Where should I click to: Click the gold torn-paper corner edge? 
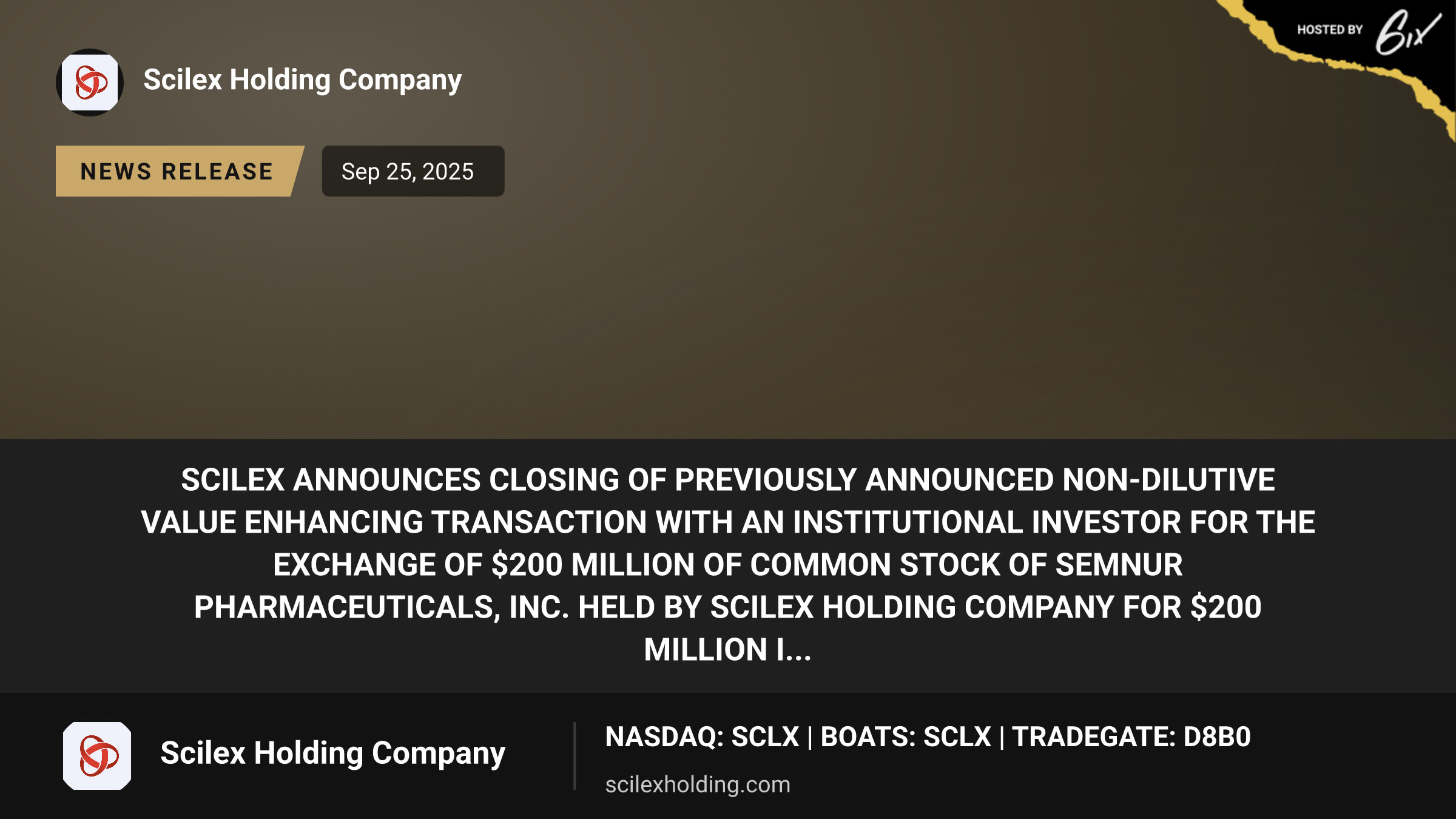[x=1335, y=66]
